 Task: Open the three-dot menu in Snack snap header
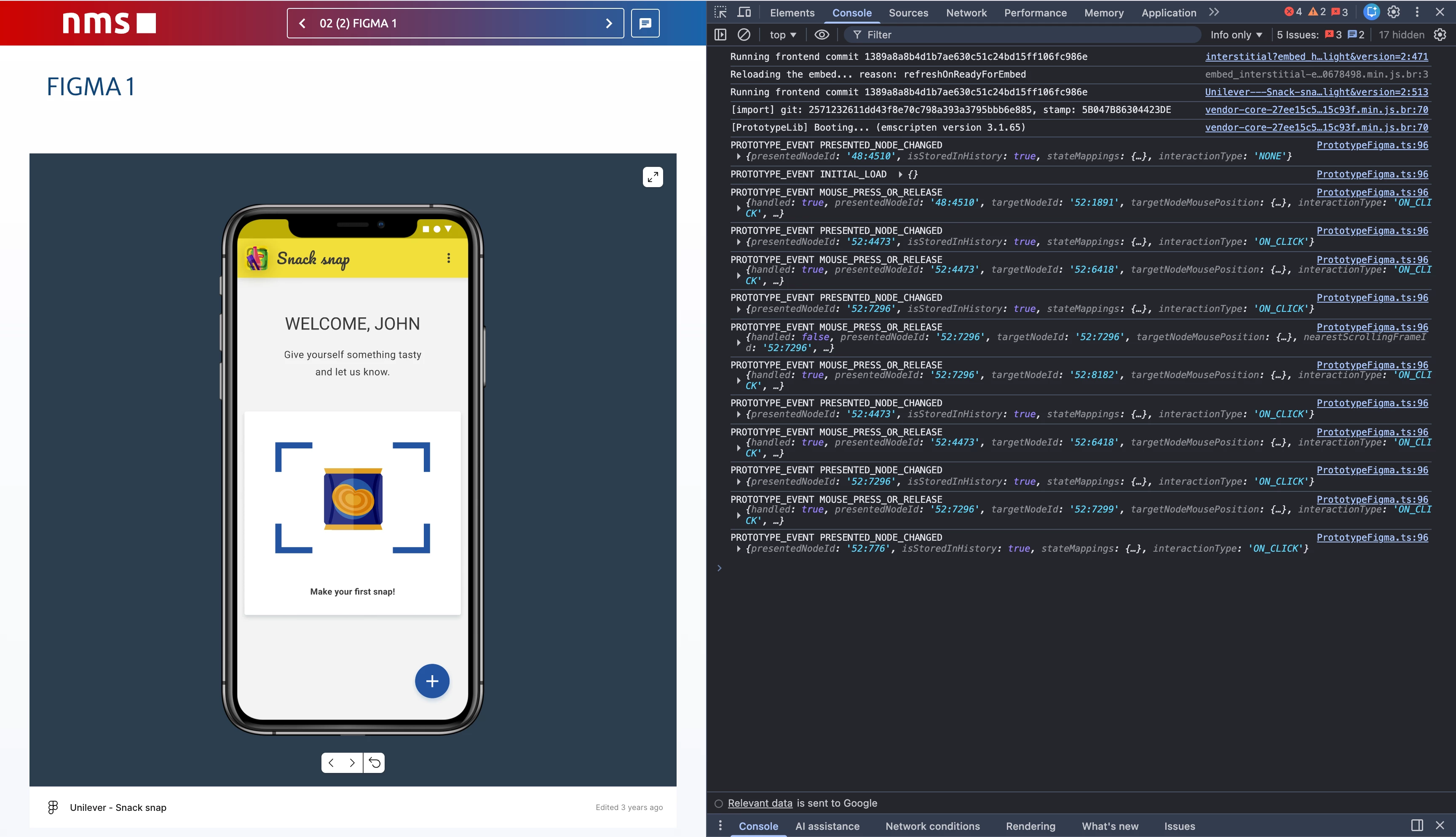click(449, 258)
